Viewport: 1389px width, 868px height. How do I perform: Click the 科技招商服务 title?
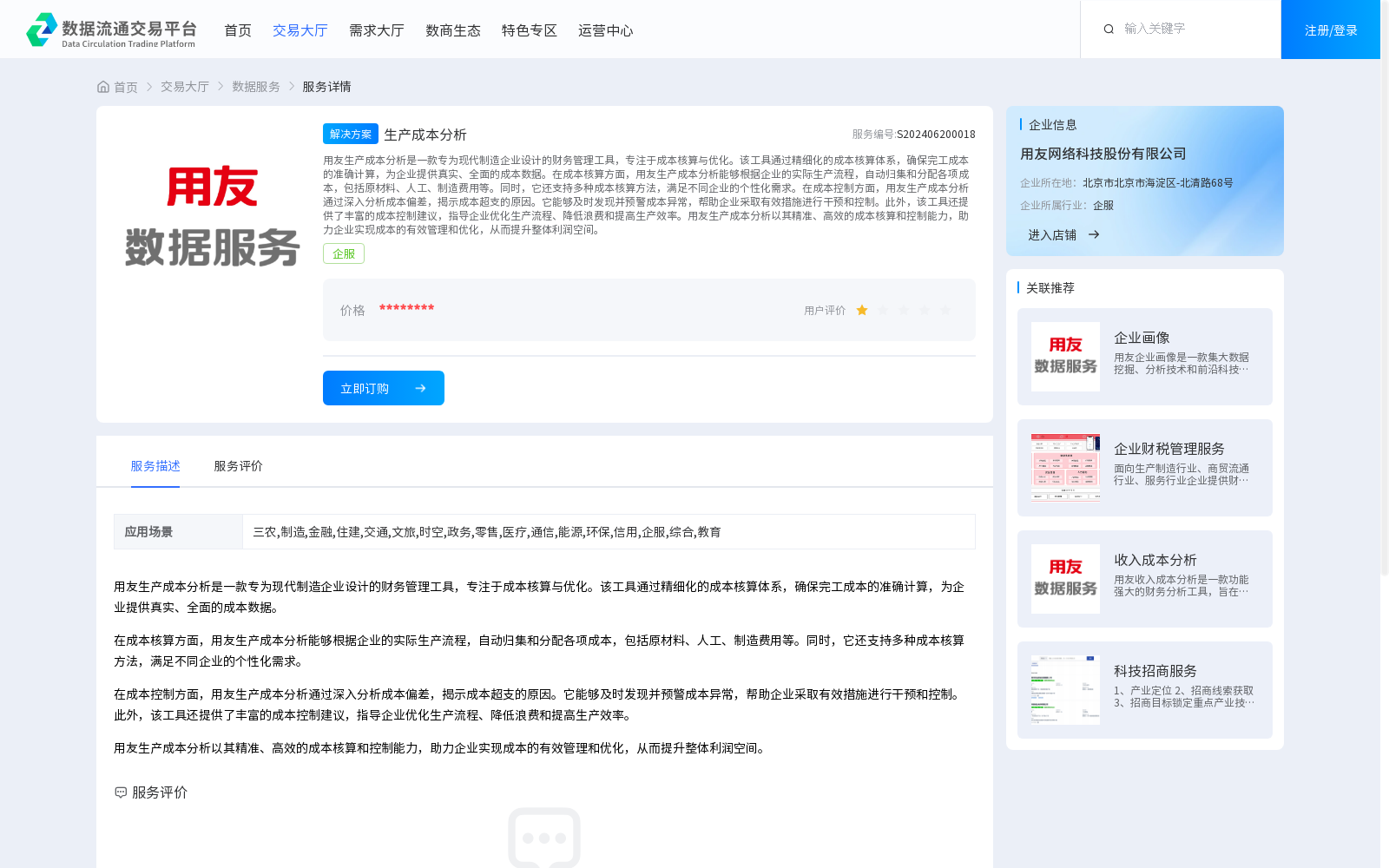[1155, 671]
